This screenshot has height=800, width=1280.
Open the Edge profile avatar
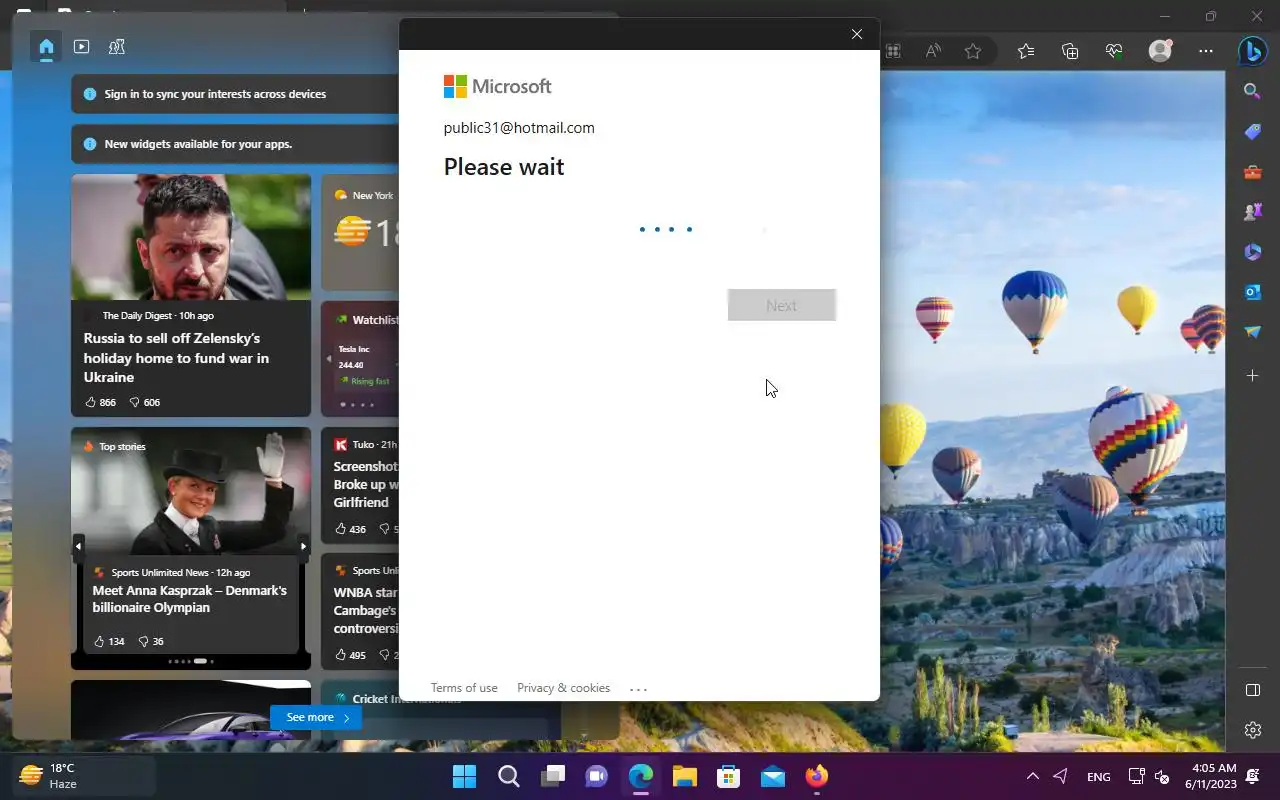(1160, 51)
